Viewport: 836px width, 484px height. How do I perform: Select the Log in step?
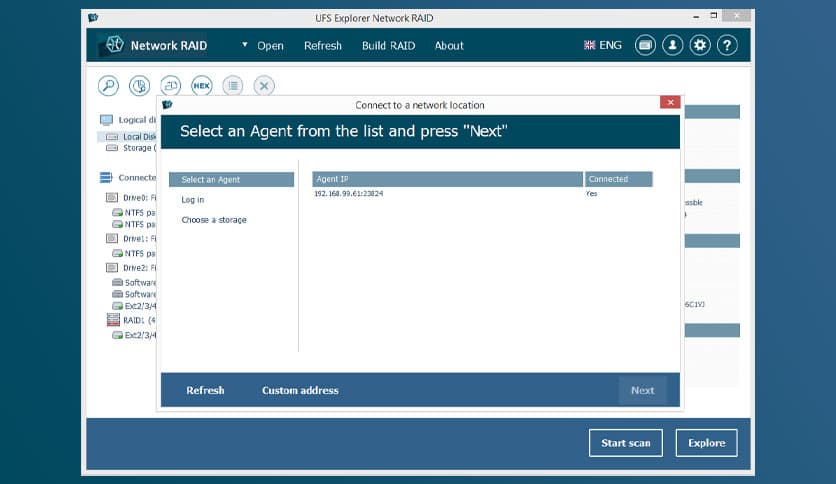pyautogui.click(x=192, y=200)
